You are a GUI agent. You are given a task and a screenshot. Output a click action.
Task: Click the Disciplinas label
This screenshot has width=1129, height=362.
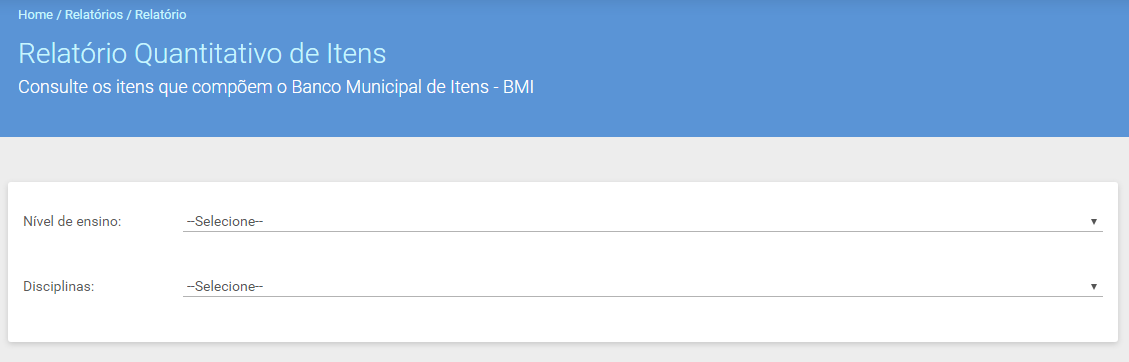[x=59, y=286]
